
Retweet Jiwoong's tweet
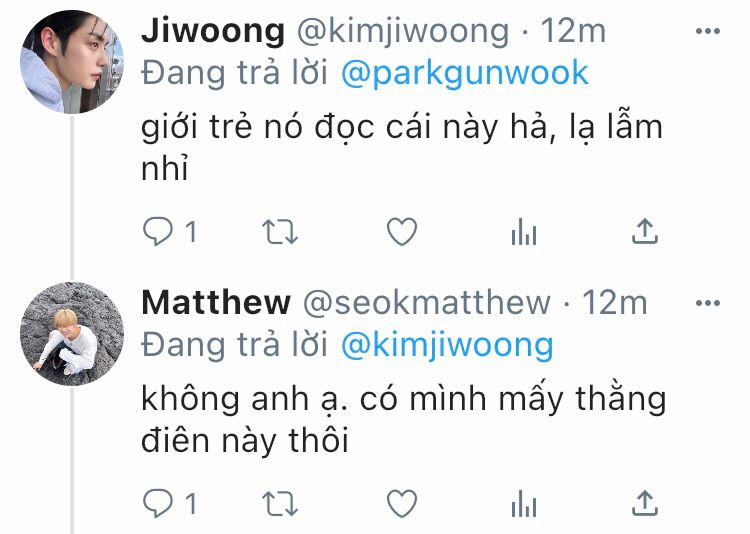(x=280, y=232)
